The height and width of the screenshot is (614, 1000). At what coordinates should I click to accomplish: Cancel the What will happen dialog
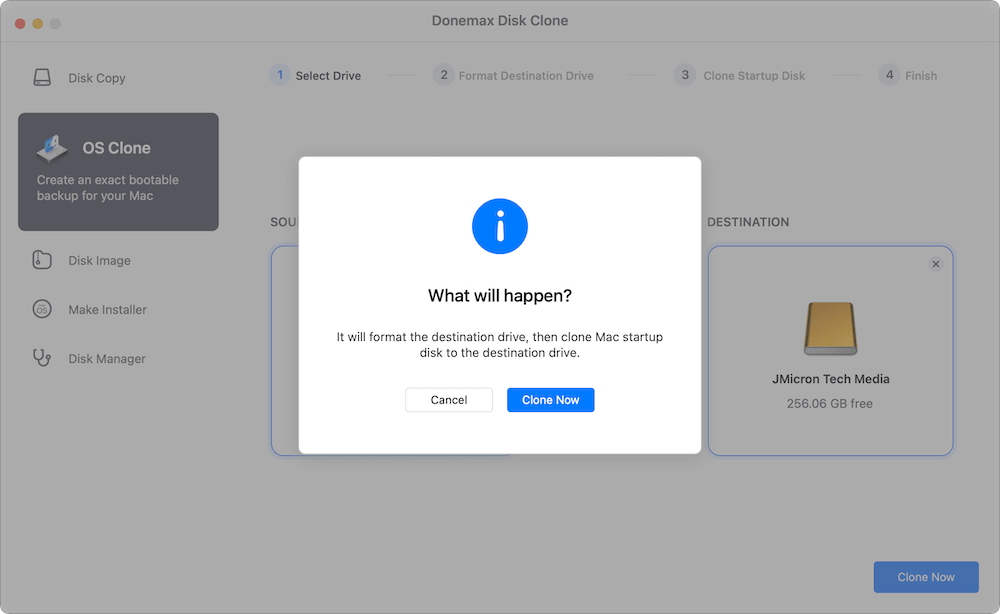449,400
